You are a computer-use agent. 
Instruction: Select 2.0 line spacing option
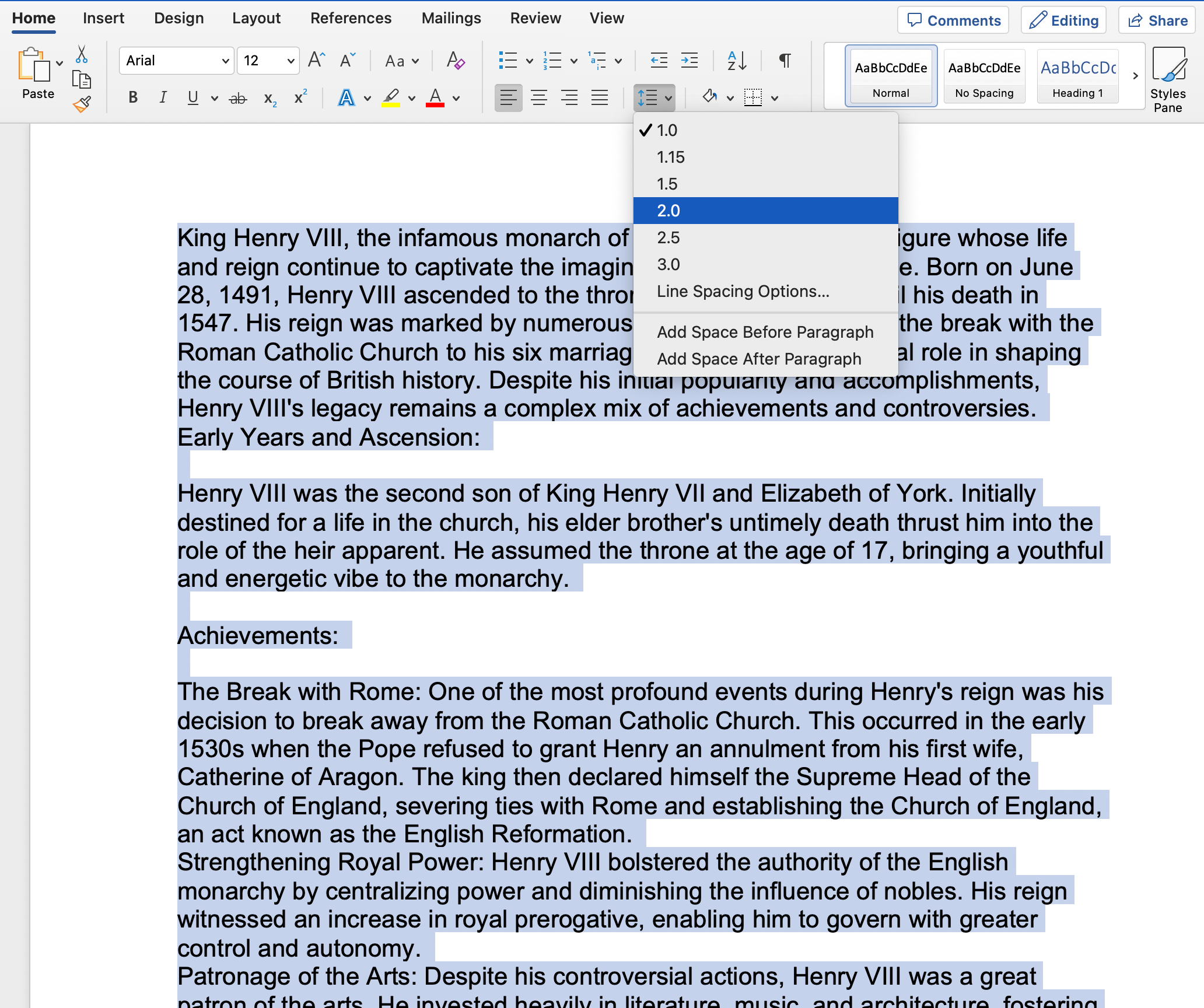tap(669, 210)
